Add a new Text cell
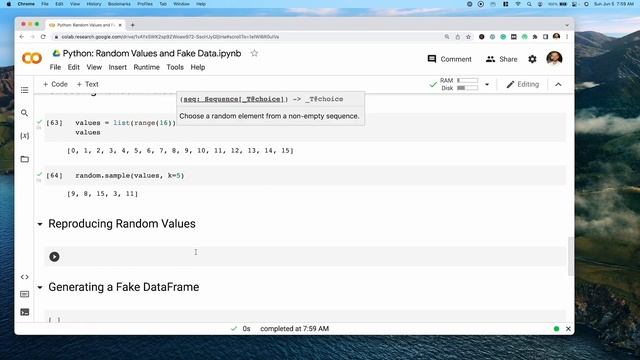Screen dimensions: 640x360 click(87, 84)
